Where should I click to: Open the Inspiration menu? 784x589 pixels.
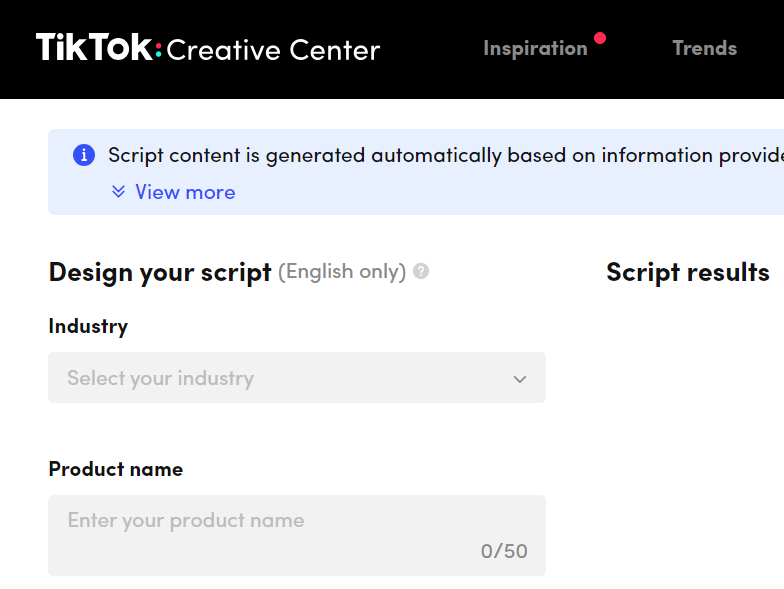coord(535,48)
